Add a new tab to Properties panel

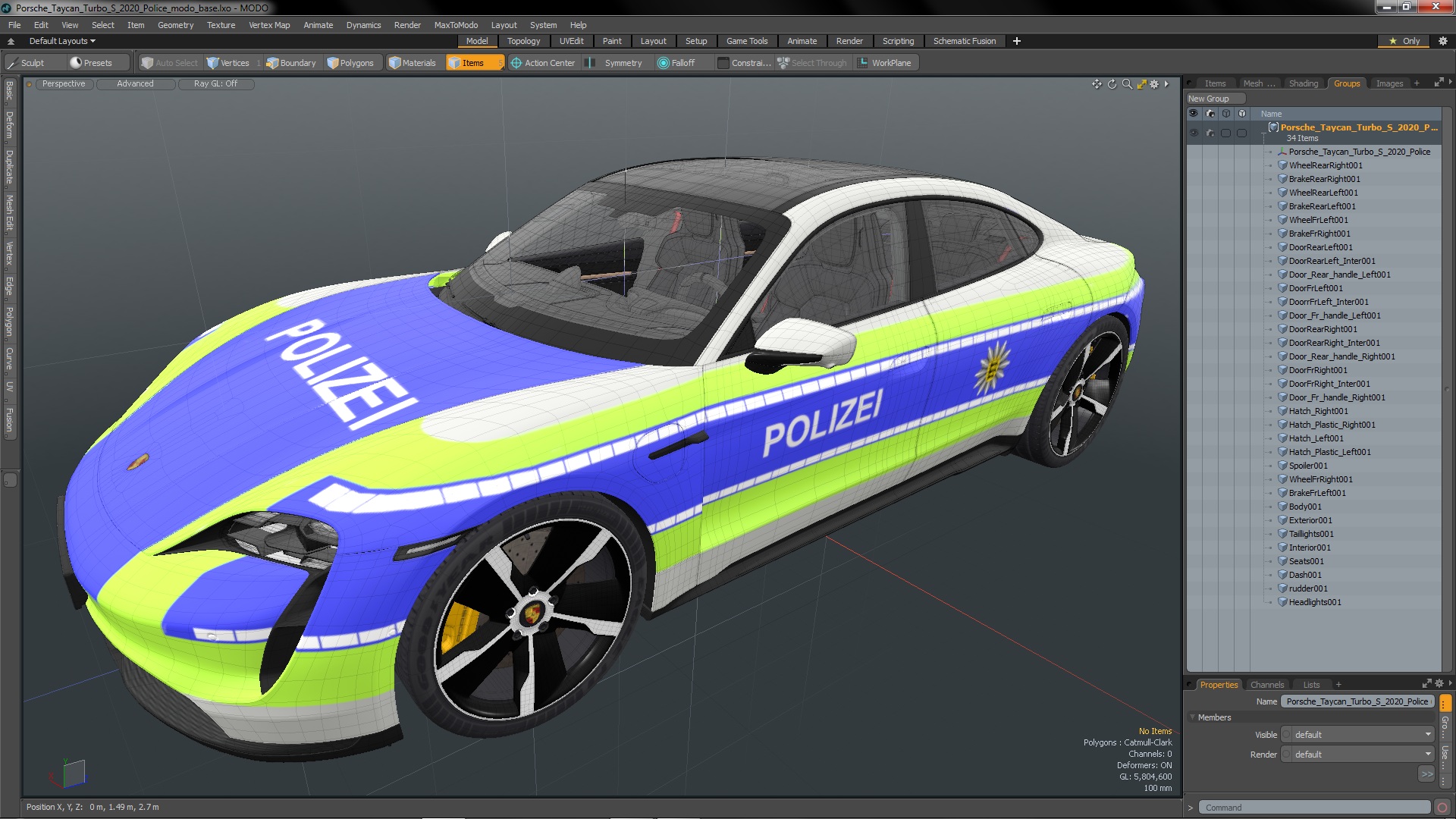click(x=1338, y=685)
